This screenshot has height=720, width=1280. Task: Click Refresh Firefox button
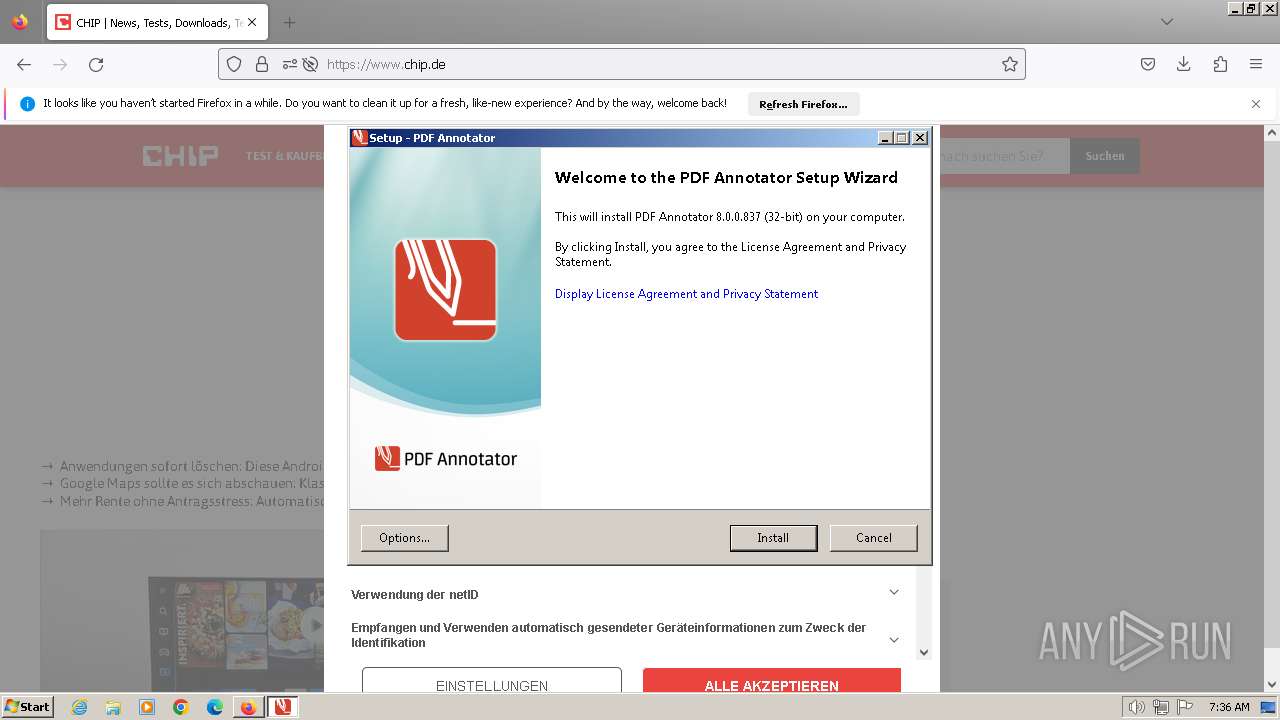803,104
